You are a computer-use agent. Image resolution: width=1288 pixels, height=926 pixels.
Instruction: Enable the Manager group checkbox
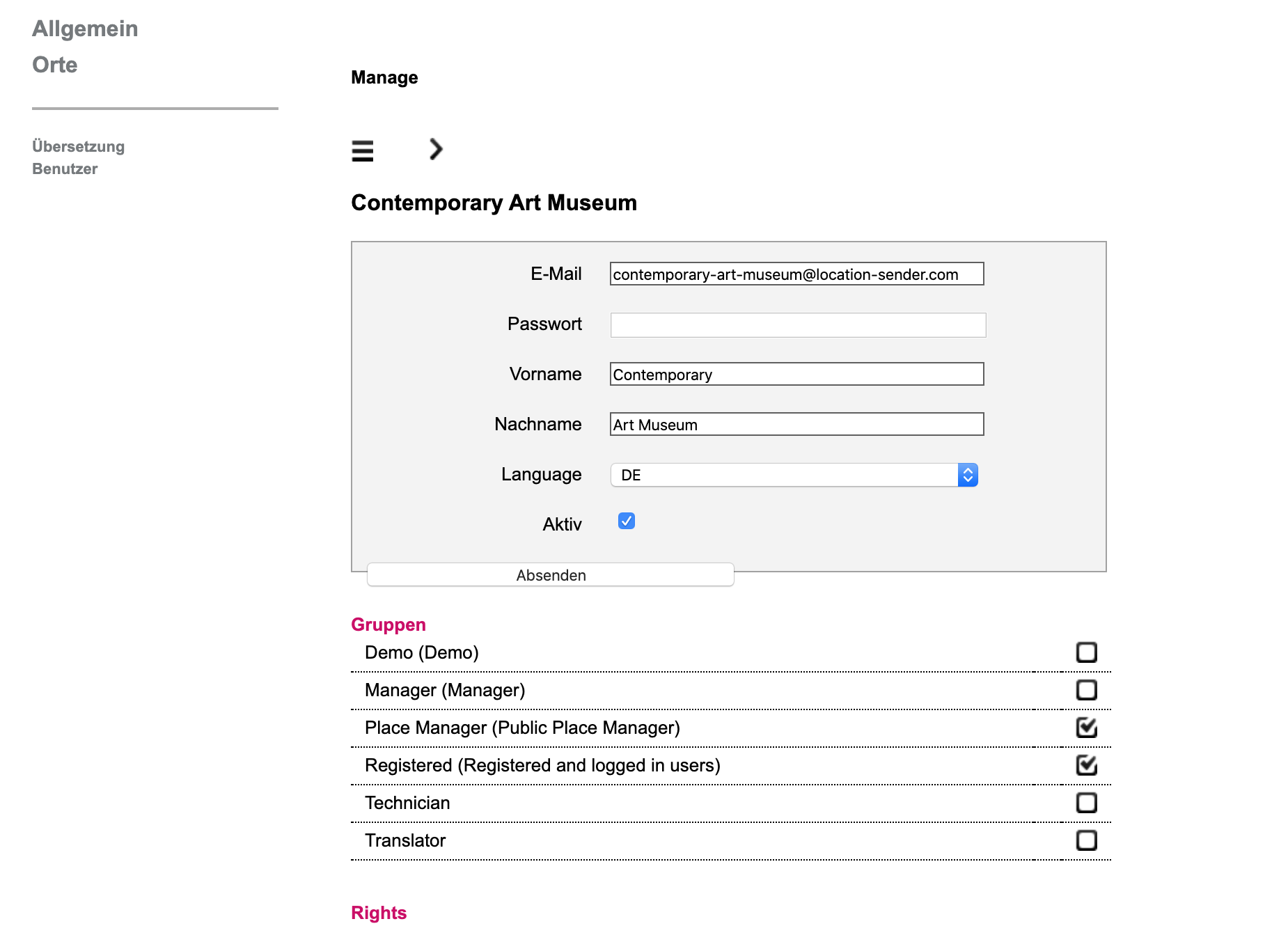coord(1086,690)
